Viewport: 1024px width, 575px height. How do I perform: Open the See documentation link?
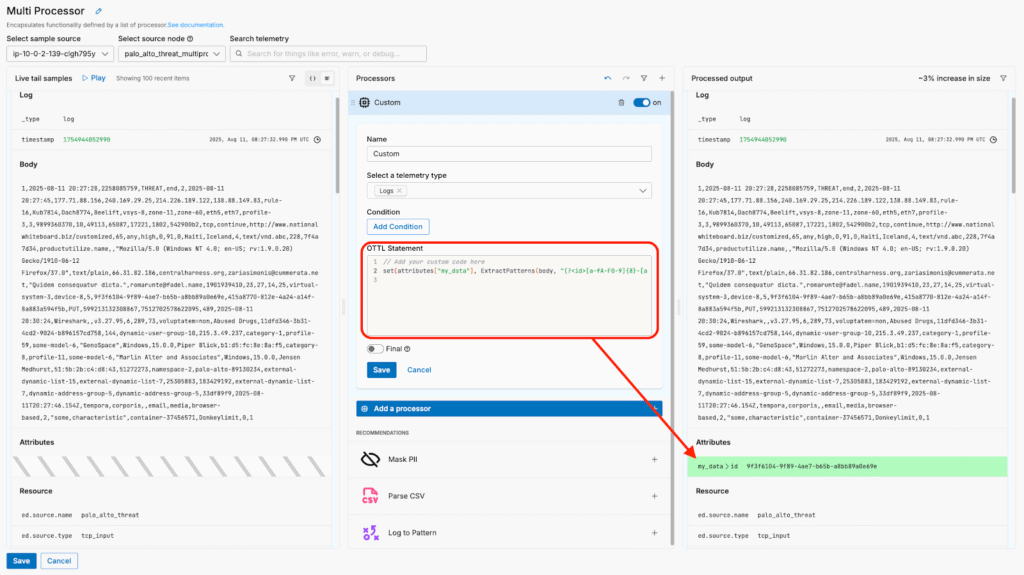[198, 25]
